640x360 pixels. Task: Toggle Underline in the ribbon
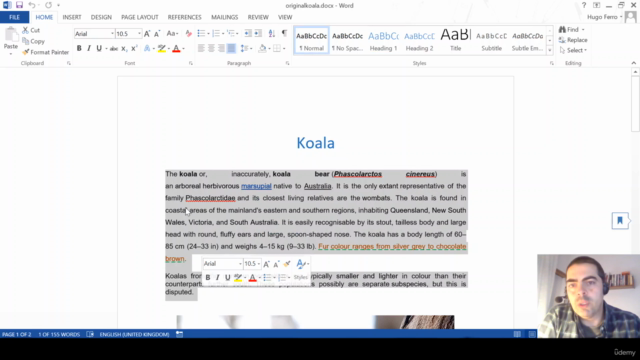click(x=99, y=49)
